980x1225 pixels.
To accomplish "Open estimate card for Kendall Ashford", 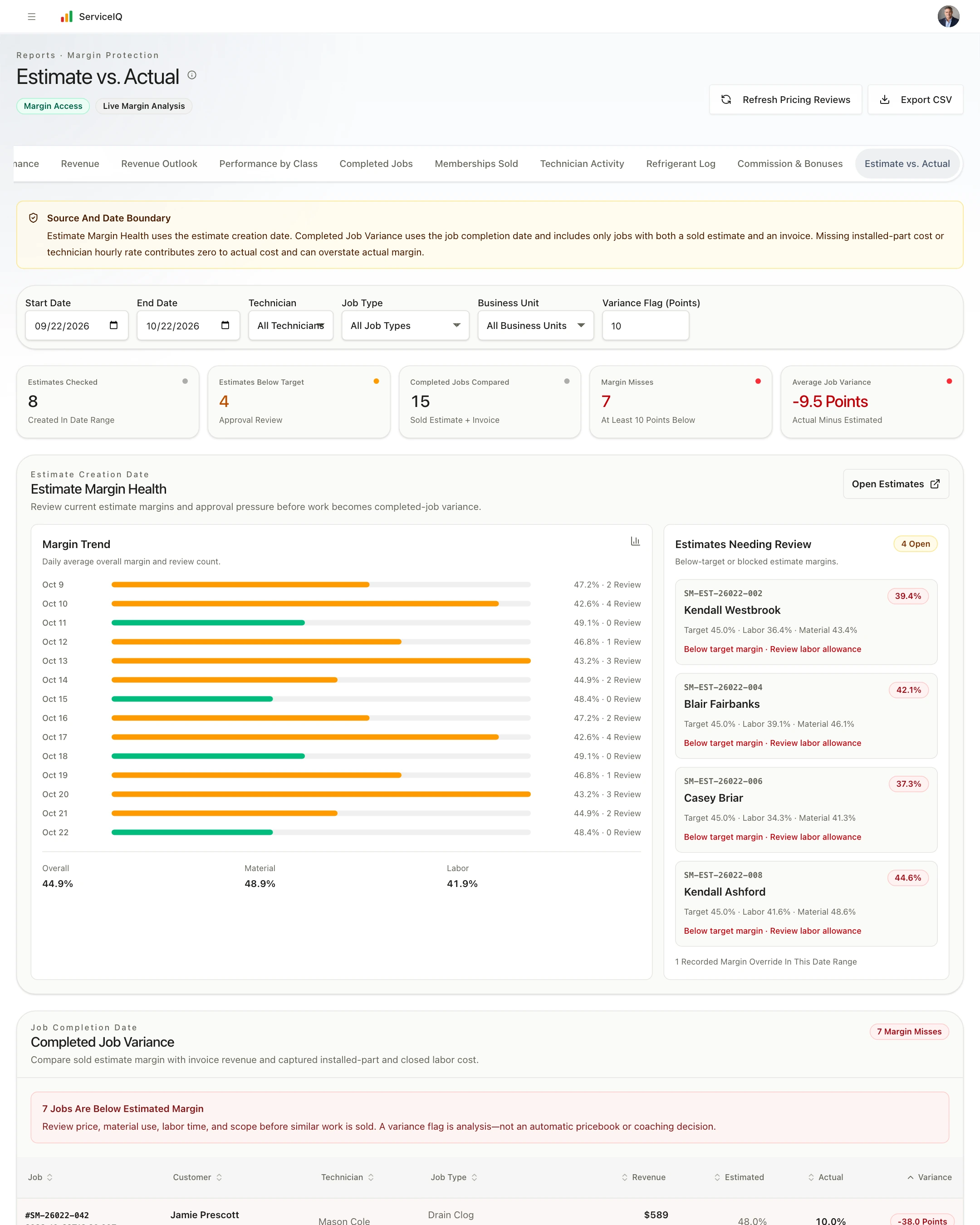I will click(806, 903).
